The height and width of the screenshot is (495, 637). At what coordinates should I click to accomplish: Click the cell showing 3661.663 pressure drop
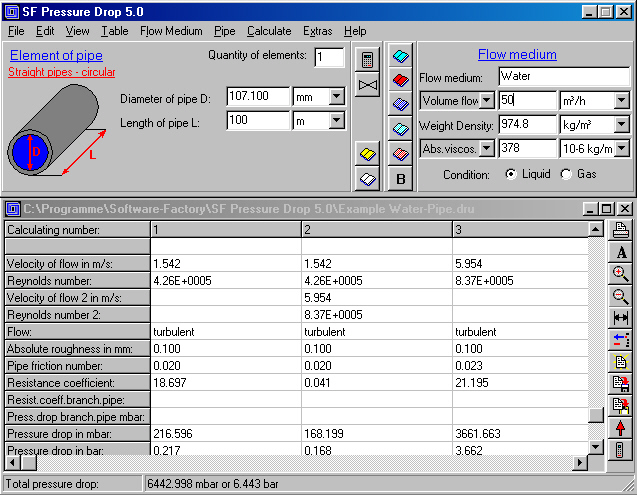tap(520, 434)
